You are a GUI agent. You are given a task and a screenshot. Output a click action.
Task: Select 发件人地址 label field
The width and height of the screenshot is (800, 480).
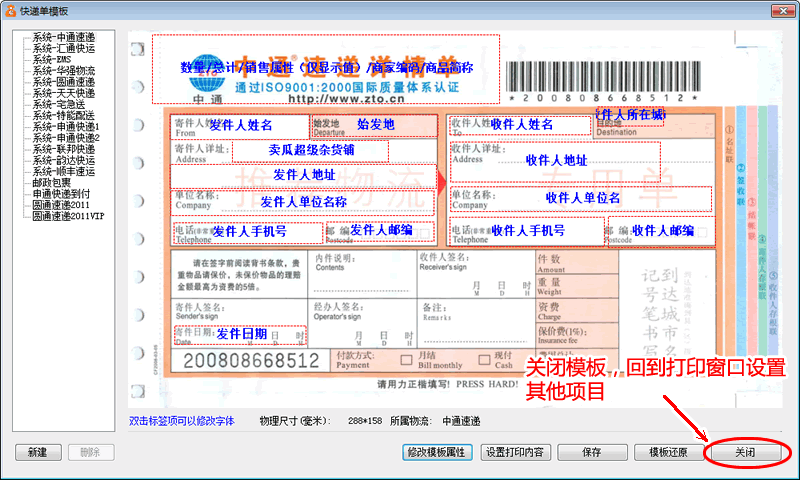coord(304,175)
